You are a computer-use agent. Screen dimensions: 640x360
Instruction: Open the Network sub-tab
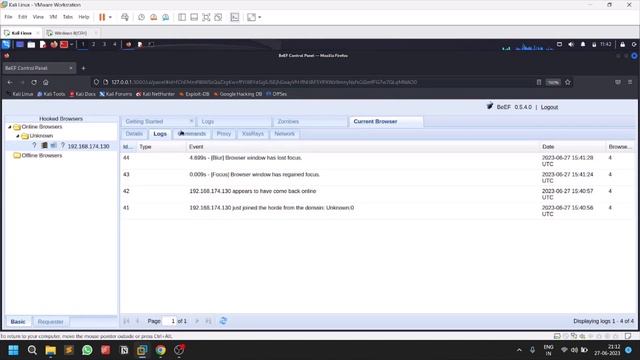(284, 134)
